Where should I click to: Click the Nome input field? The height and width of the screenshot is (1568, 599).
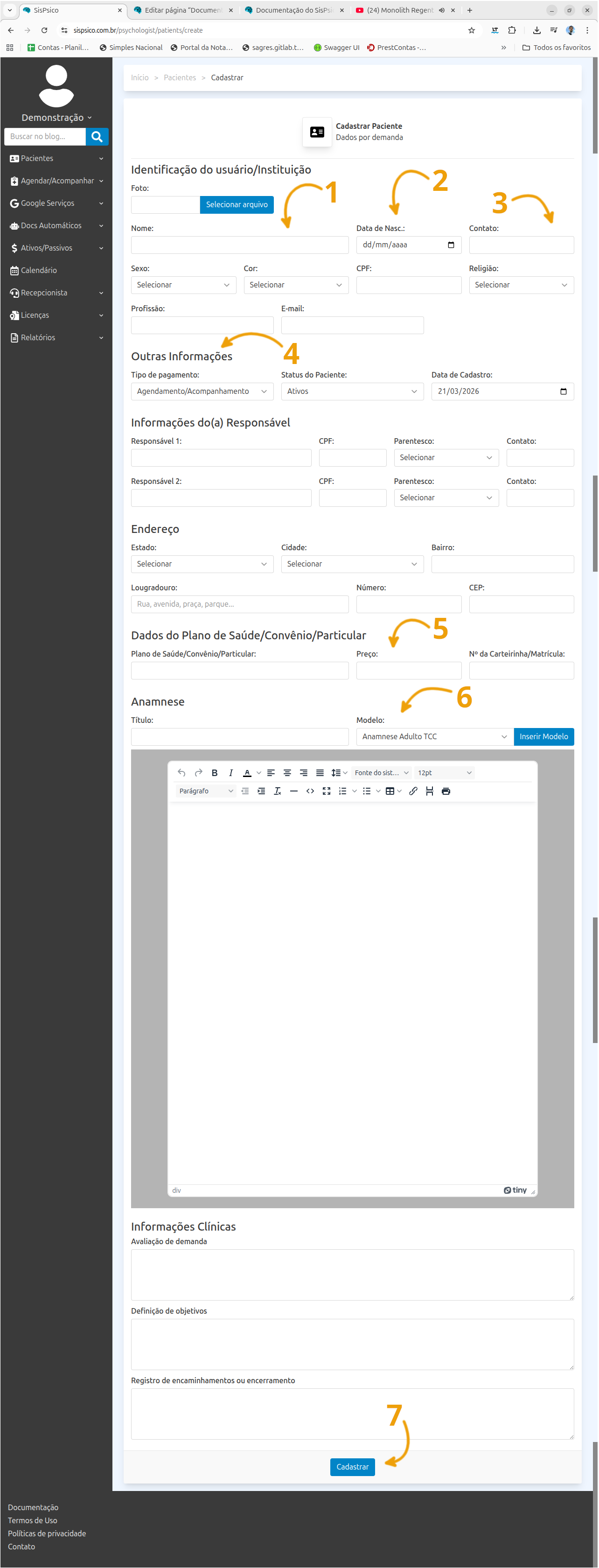click(x=240, y=245)
